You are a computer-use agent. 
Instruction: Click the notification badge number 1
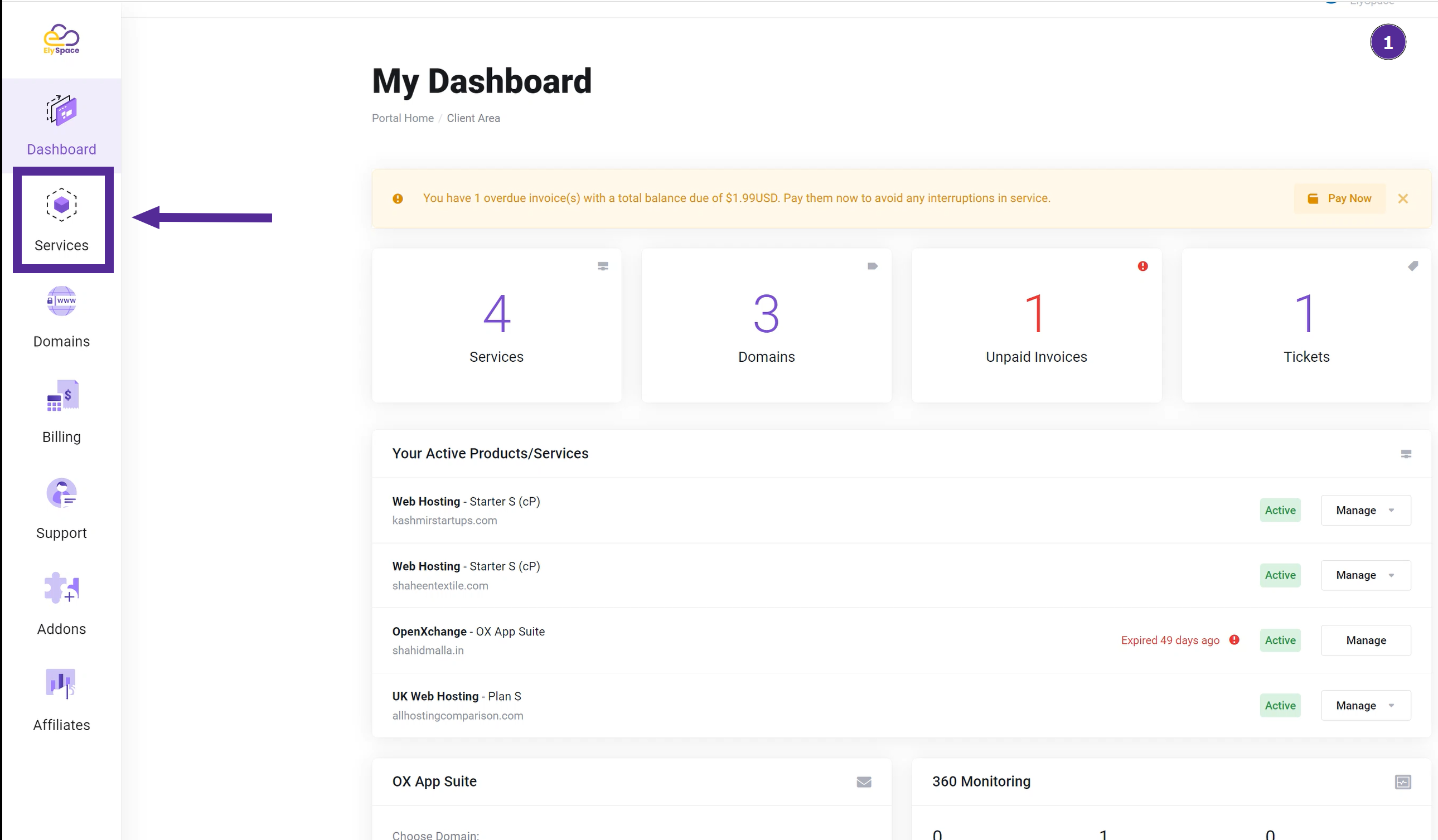coord(1388,42)
